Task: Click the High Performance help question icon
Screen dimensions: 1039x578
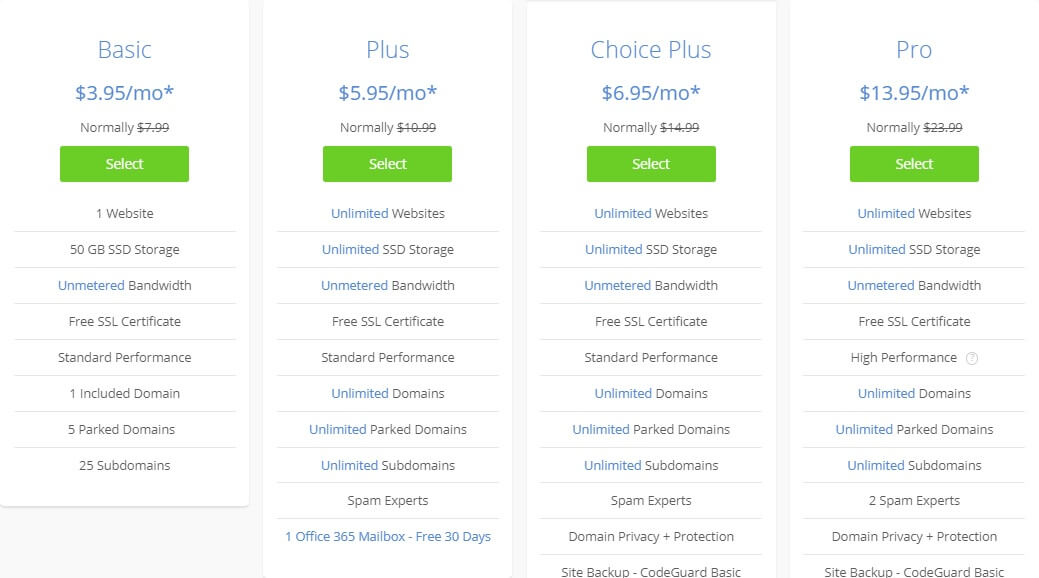Action: tap(971, 358)
